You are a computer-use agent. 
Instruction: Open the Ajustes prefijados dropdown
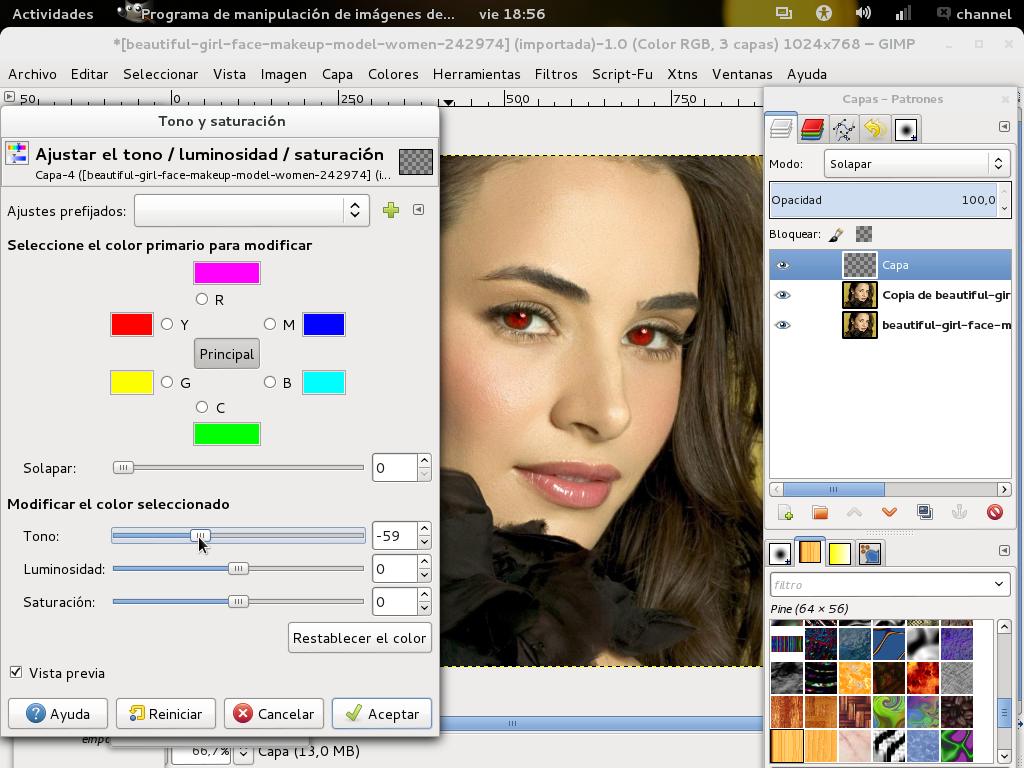click(x=252, y=211)
